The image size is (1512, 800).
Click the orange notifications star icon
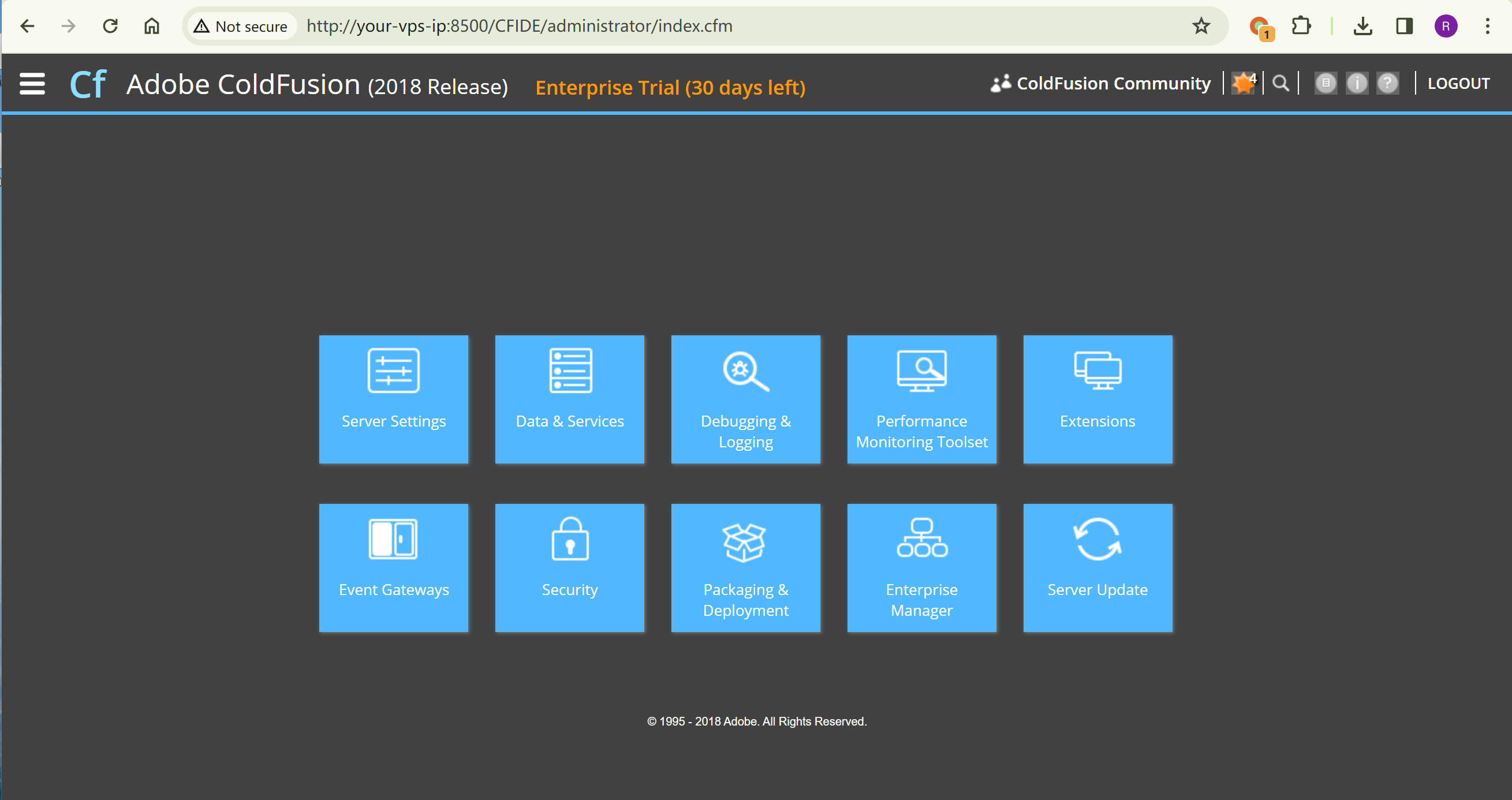coord(1243,83)
